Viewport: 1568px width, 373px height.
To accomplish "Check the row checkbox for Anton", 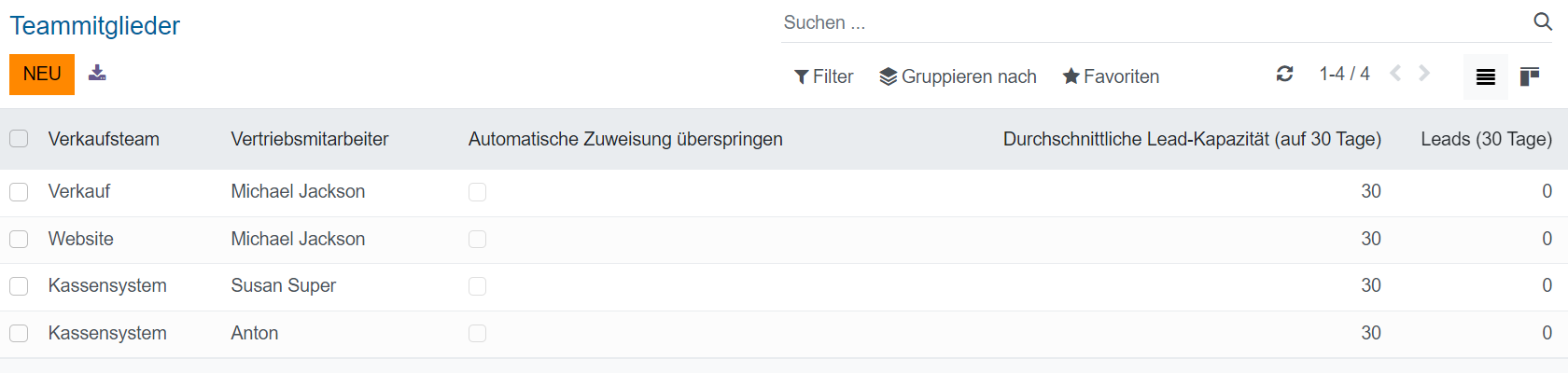I will coord(19,333).
